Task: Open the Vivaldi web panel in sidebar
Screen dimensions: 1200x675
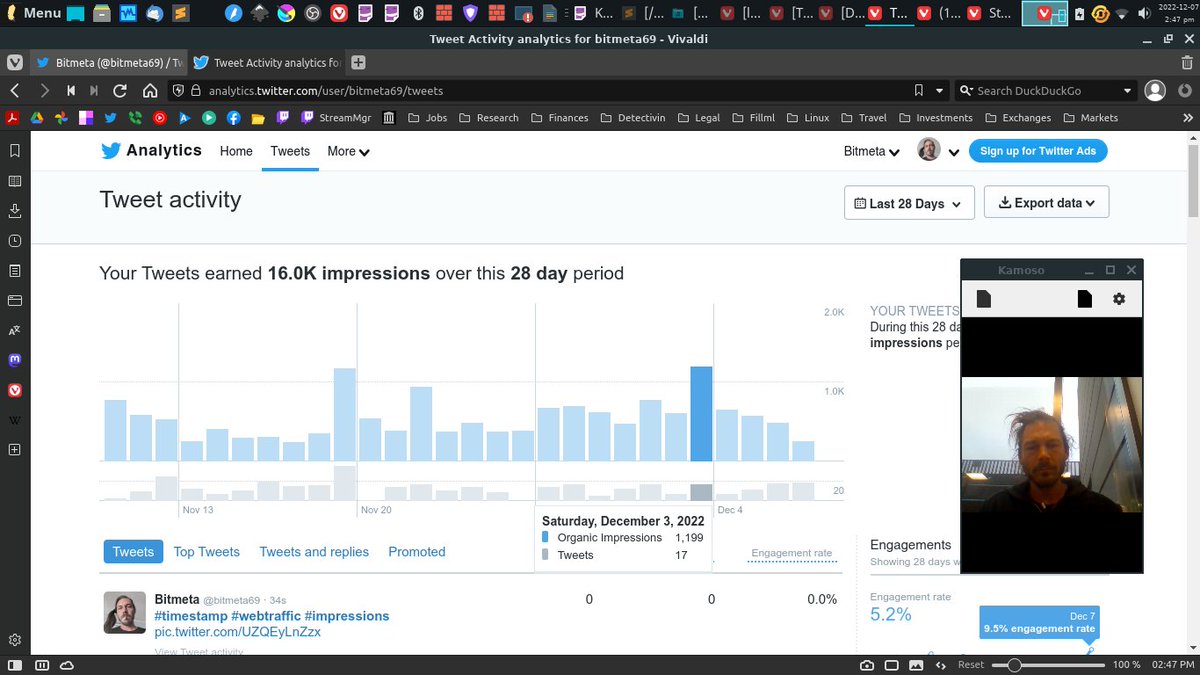Action: [15, 390]
